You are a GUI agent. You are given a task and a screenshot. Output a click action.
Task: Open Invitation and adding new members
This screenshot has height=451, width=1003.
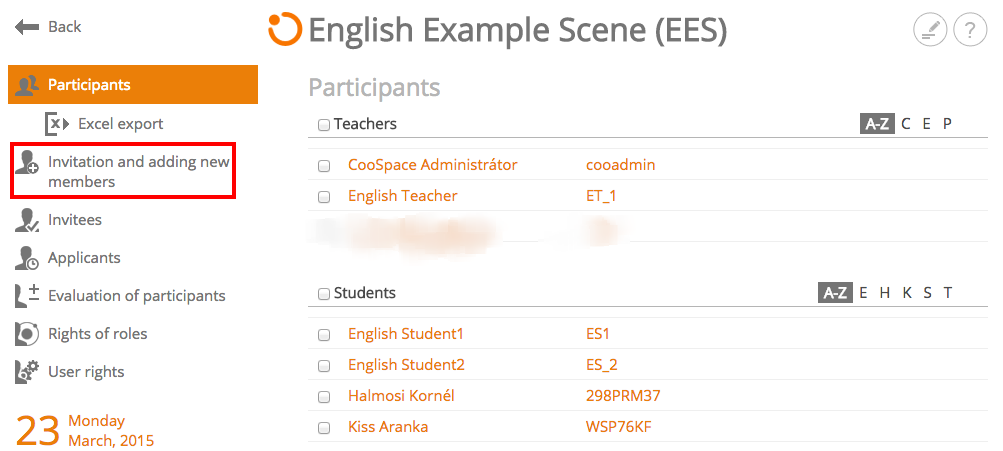123,171
